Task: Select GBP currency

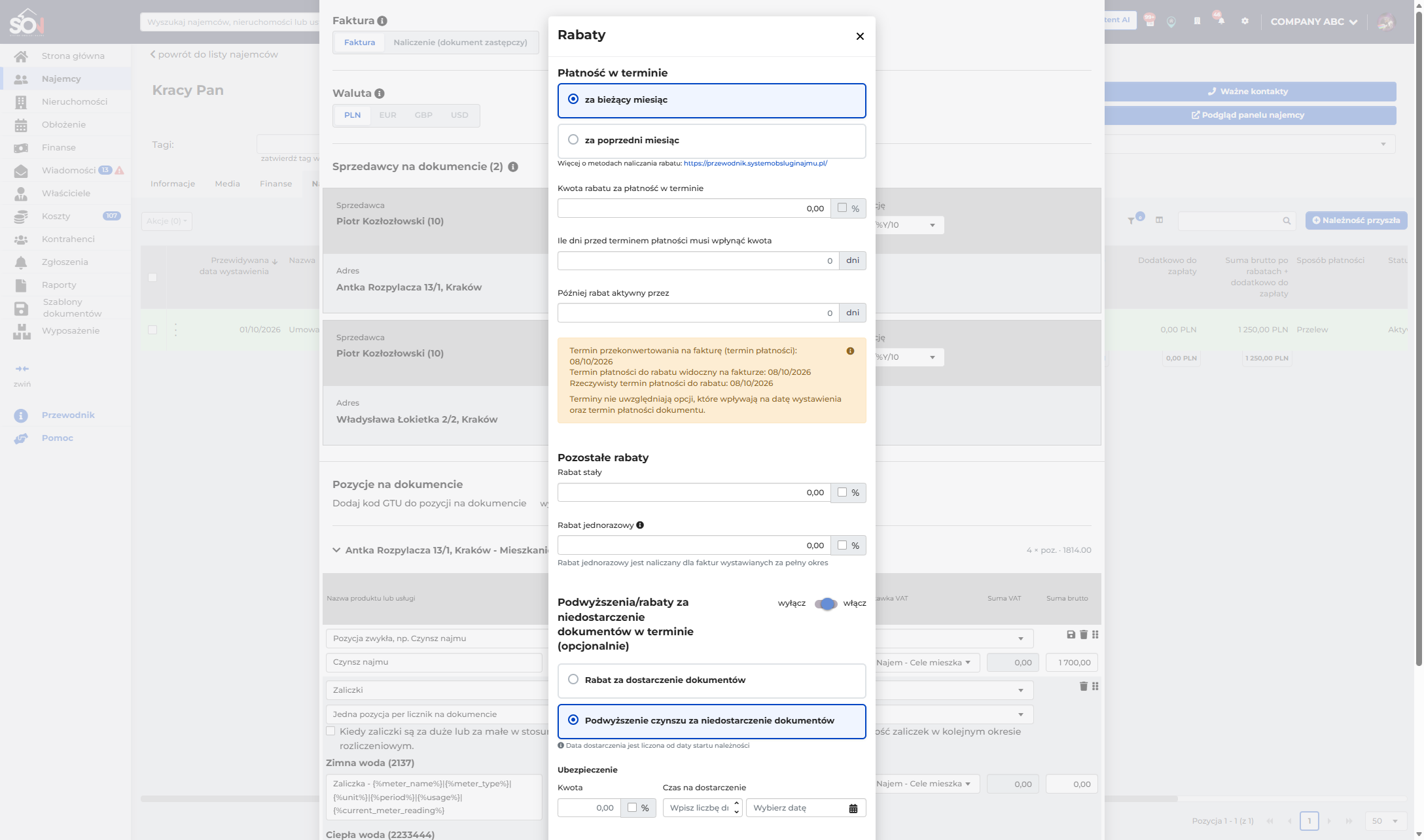Action: 423,115
